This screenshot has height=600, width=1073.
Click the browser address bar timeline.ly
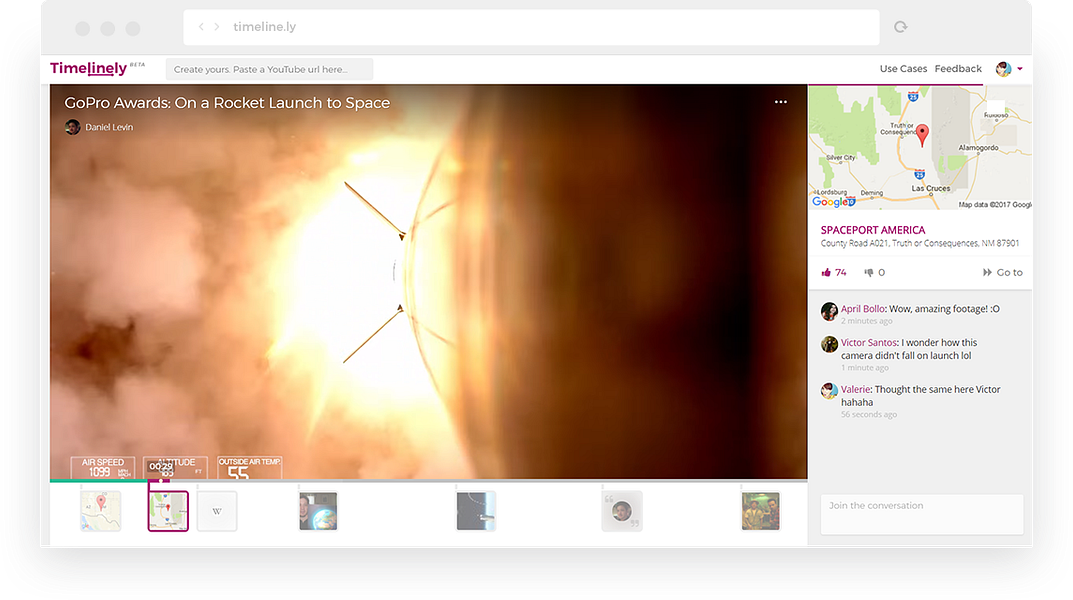click(531, 27)
